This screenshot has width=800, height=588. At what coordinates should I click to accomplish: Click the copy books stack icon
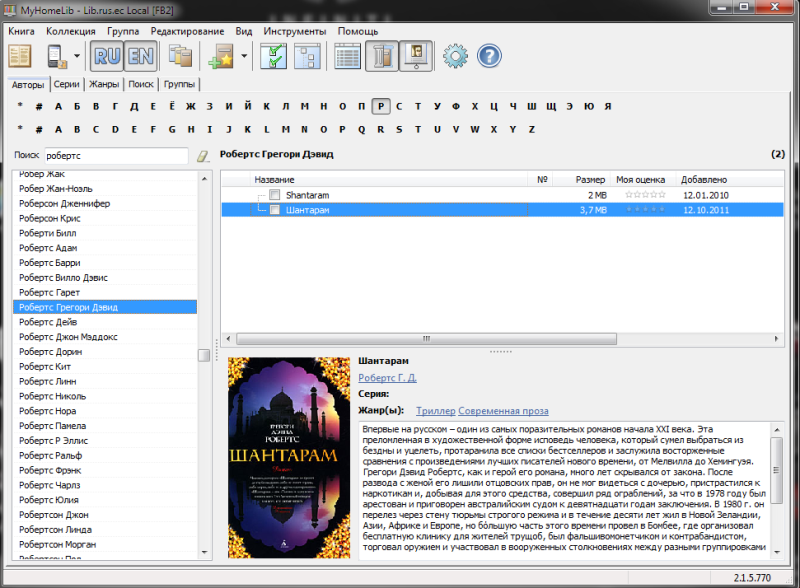(181, 56)
